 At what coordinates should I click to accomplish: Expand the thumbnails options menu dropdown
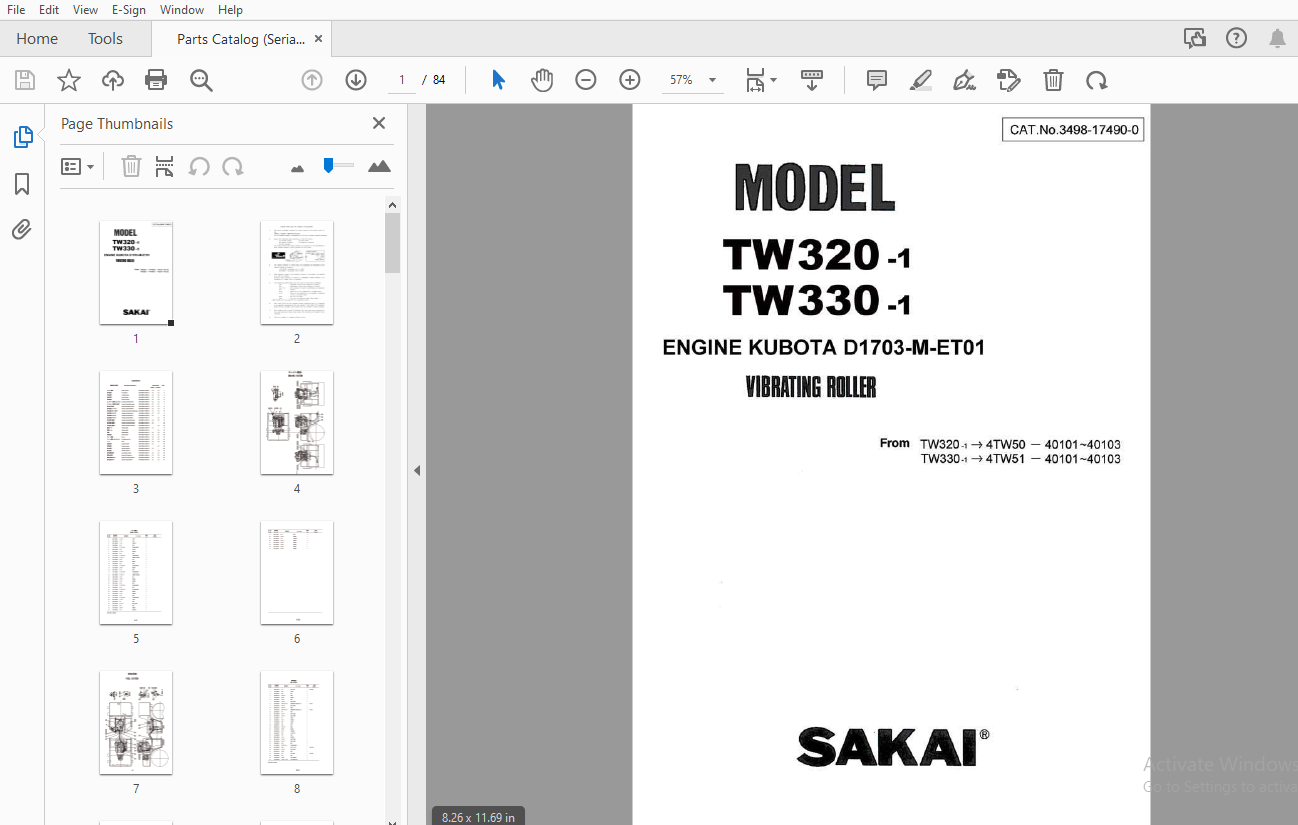77,167
